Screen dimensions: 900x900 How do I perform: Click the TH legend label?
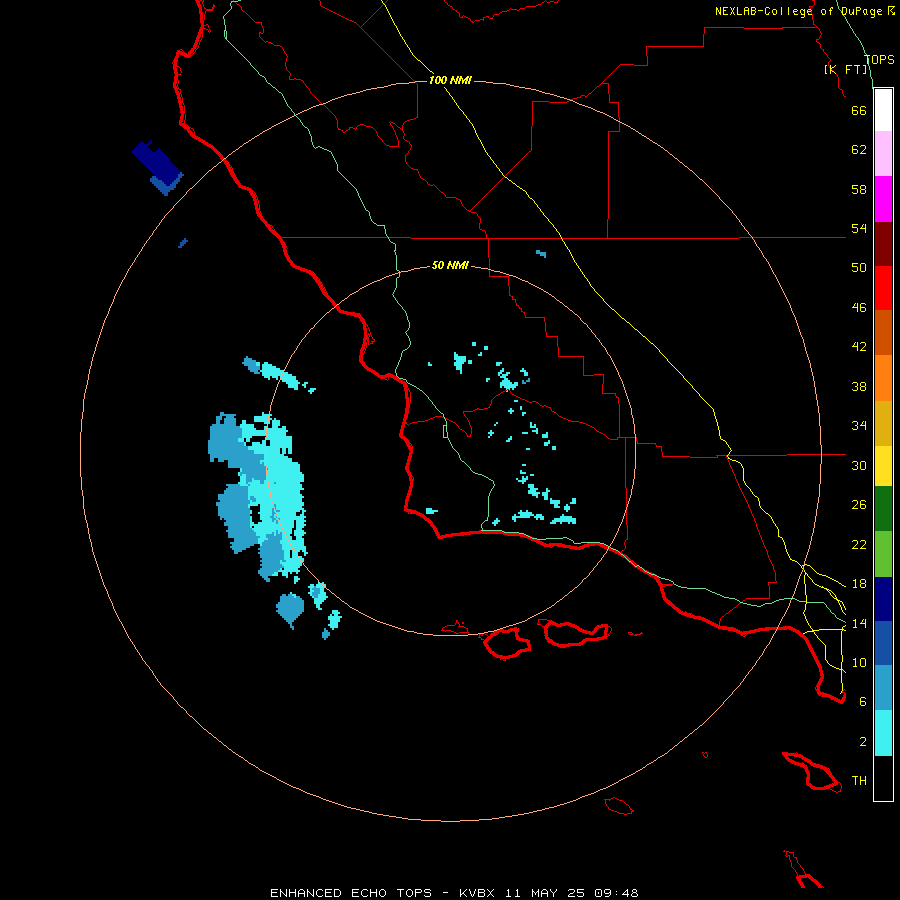click(x=859, y=781)
